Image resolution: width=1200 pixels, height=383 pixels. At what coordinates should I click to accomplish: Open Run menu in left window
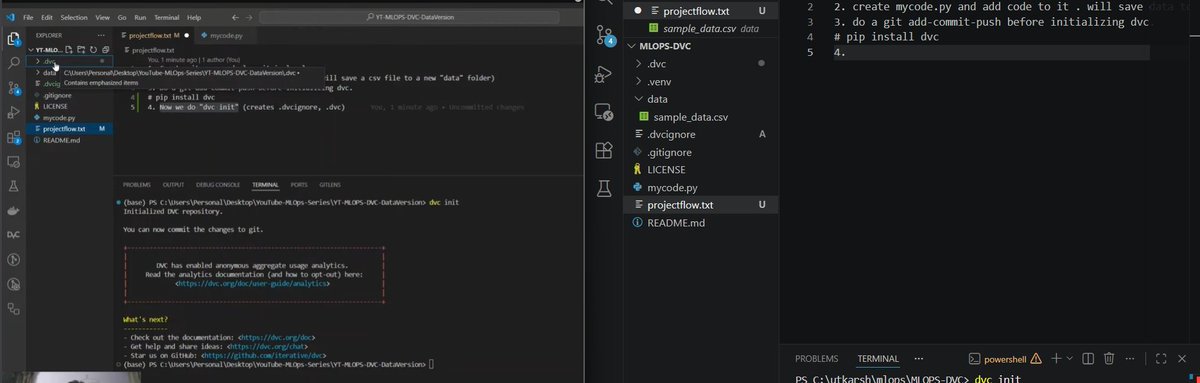pyautogui.click(x=141, y=18)
